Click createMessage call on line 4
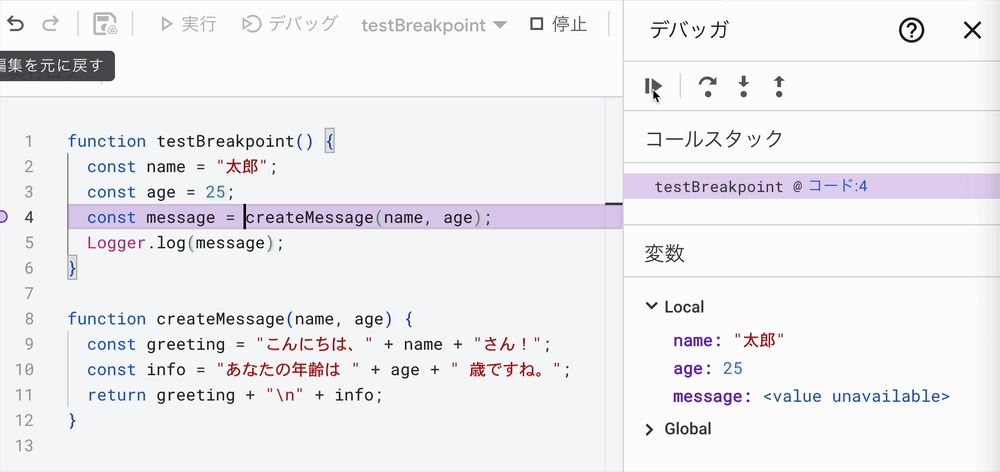The image size is (1000, 472). 369,218
